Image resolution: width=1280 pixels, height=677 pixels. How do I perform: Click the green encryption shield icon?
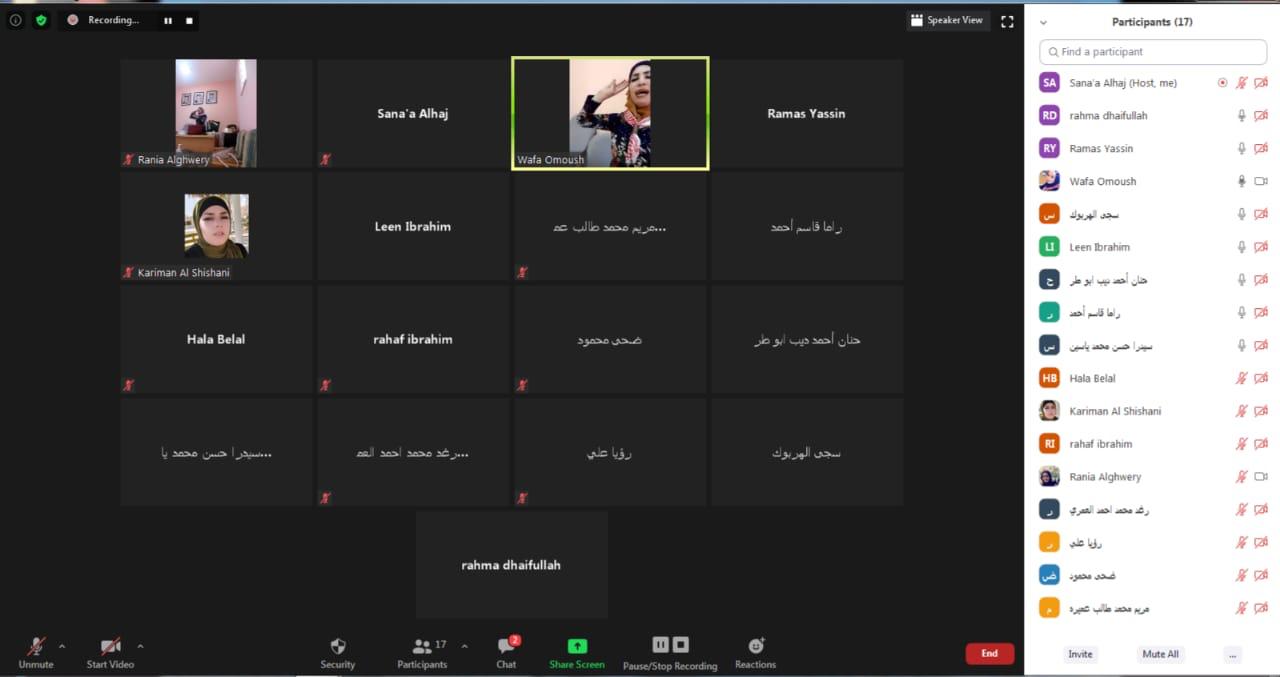41,20
